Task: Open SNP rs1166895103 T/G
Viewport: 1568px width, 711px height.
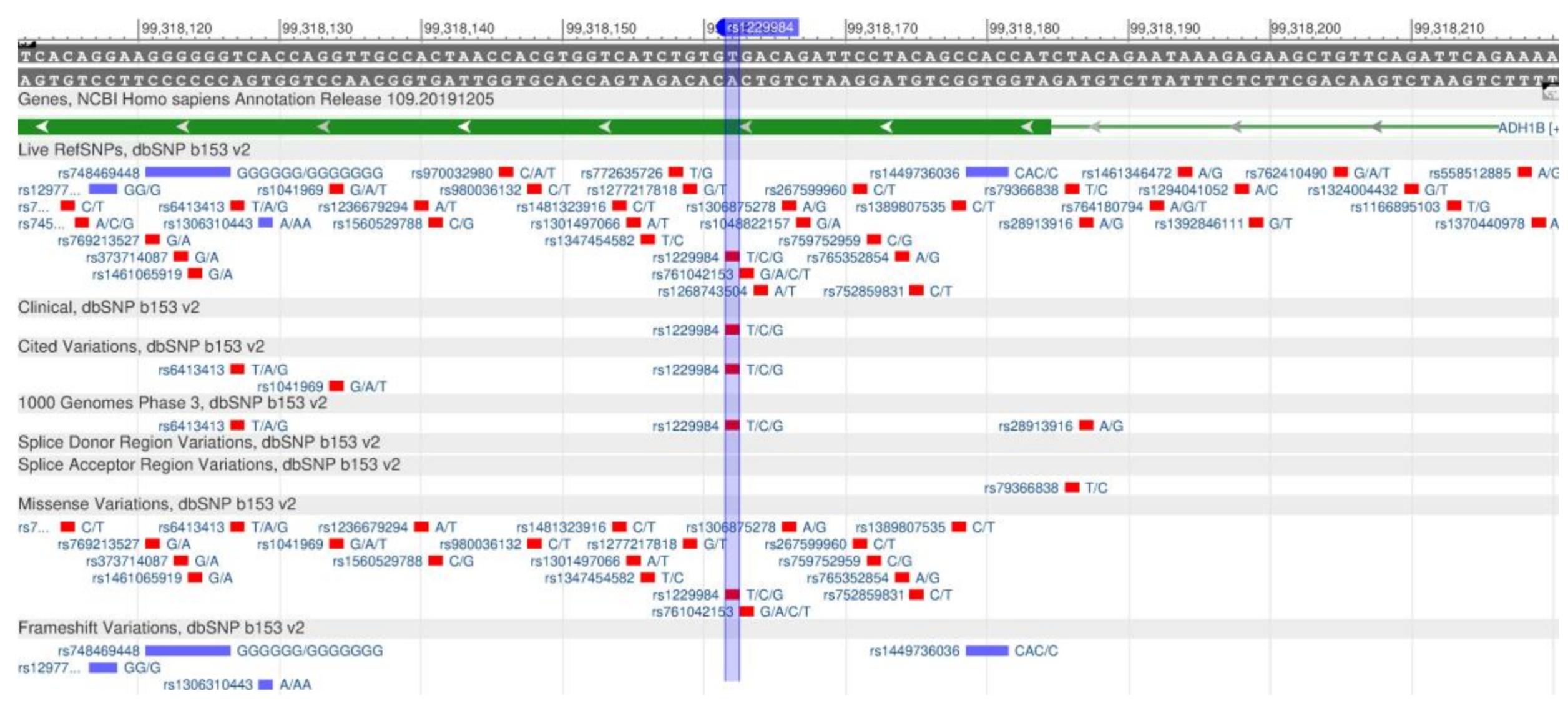Action: [1420, 207]
